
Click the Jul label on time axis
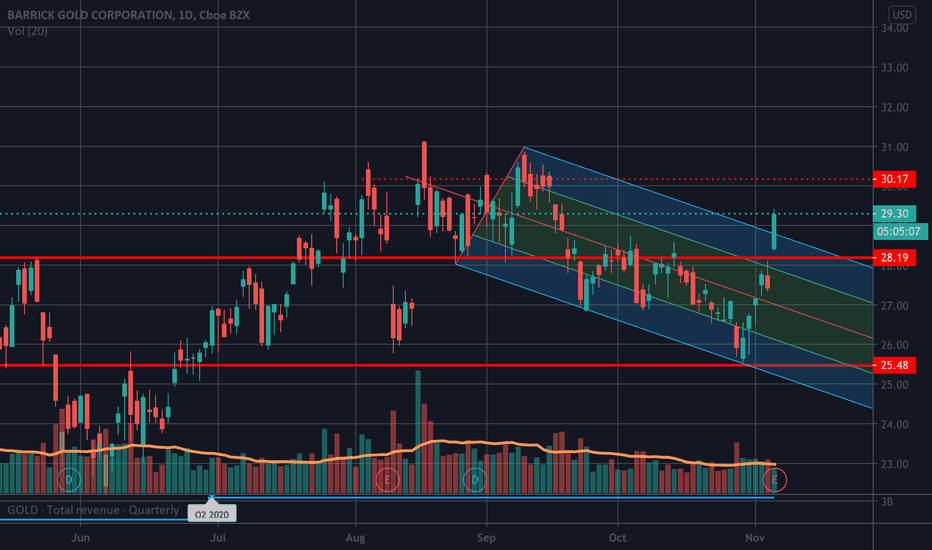[x=218, y=538]
